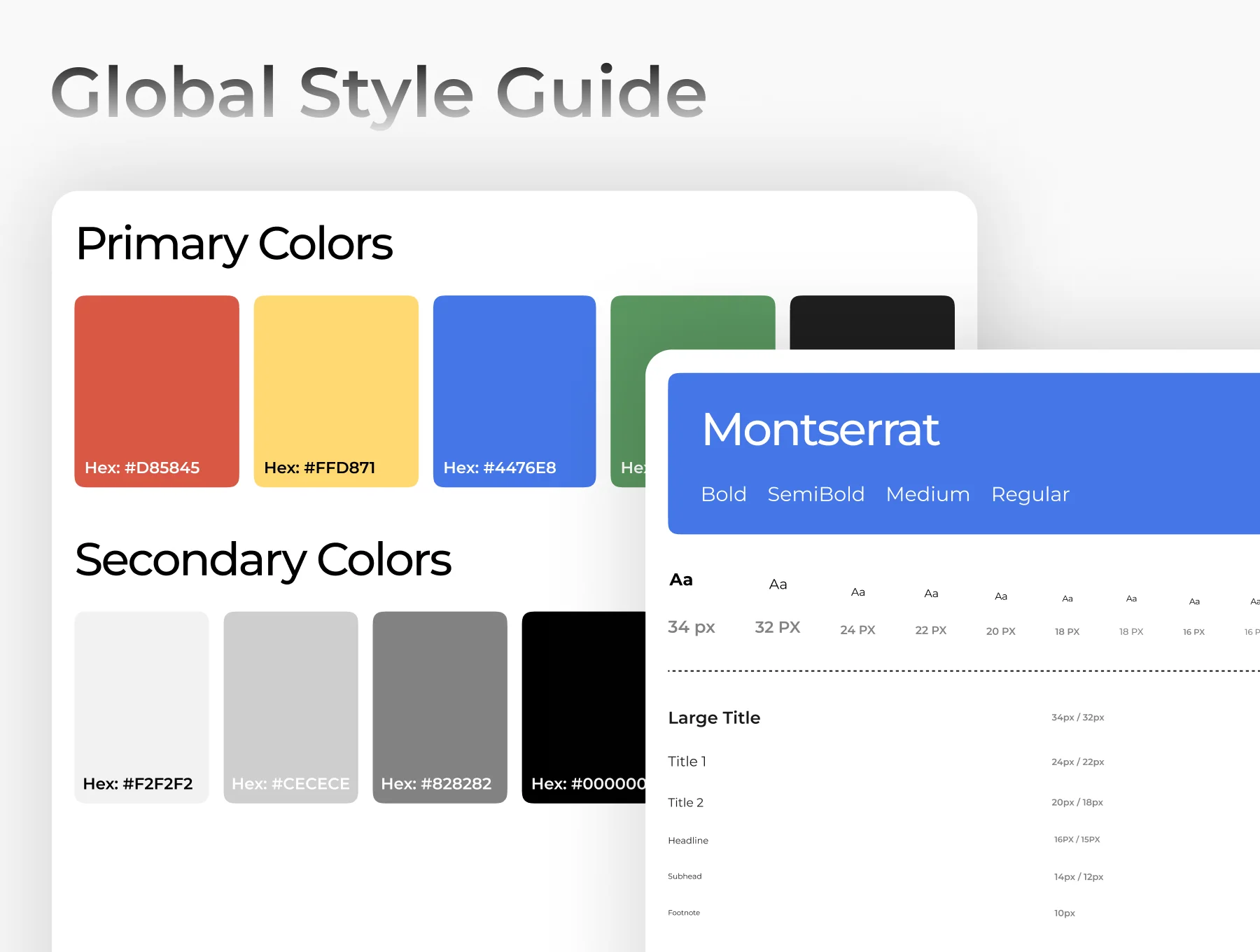Click the red #D85845 primary color swatch
The width and height of the screenshot is (1260, 952).
(157, 391)
